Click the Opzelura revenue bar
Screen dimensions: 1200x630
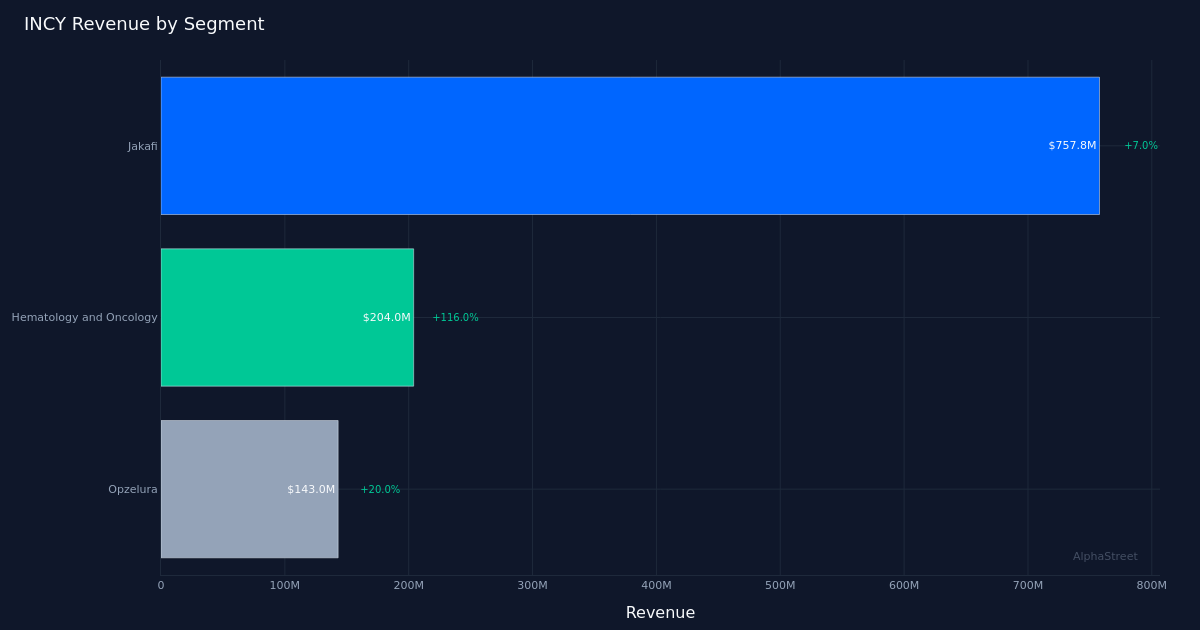pos(249,488)
